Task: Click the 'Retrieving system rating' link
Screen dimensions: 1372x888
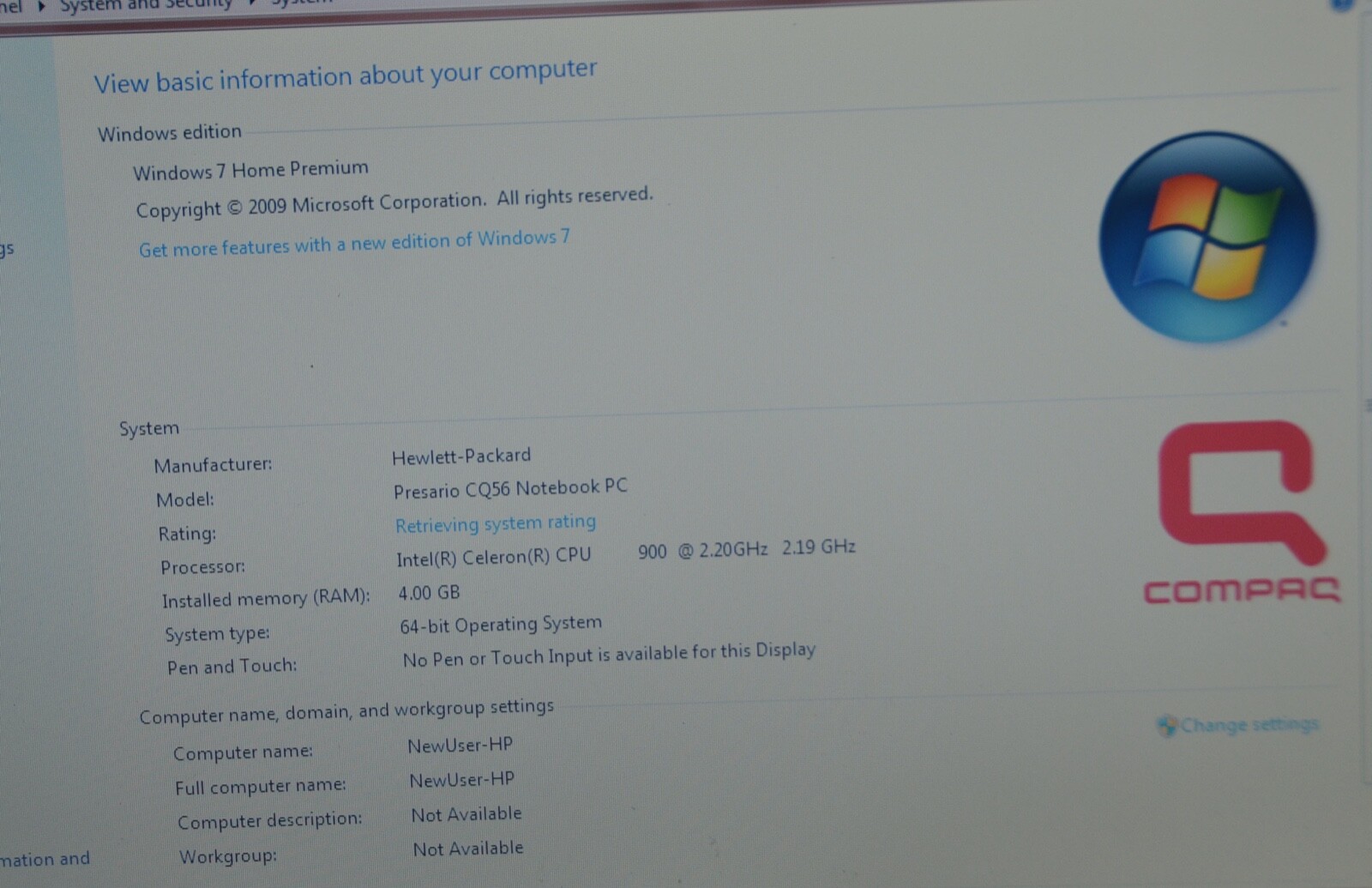Action: pos(496,523)
